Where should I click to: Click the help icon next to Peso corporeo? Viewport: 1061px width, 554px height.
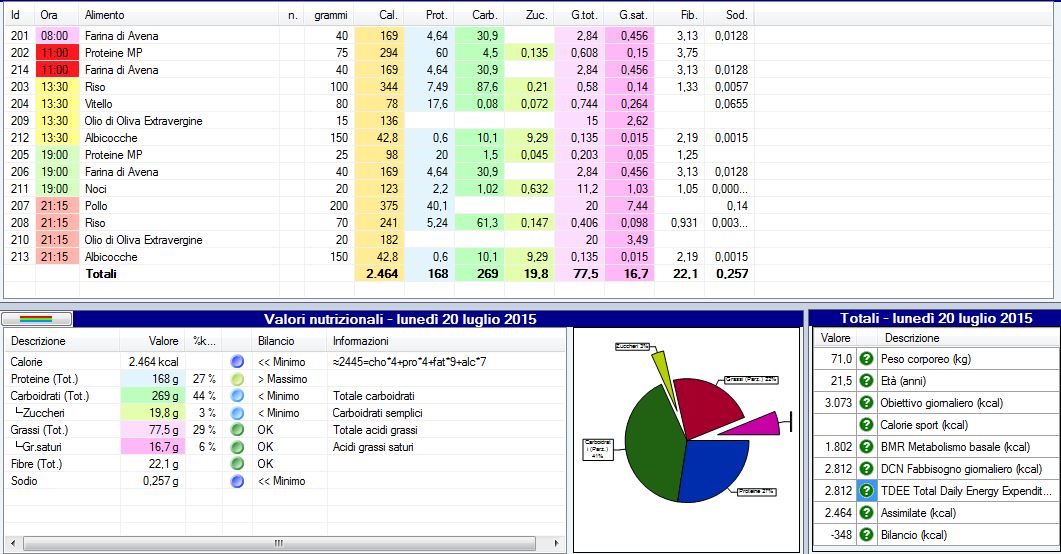[867, 359]
